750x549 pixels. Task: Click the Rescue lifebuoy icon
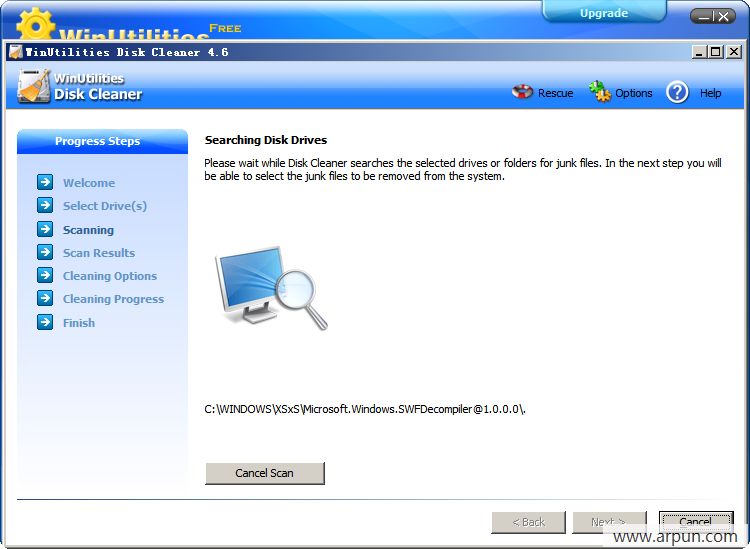522,91
